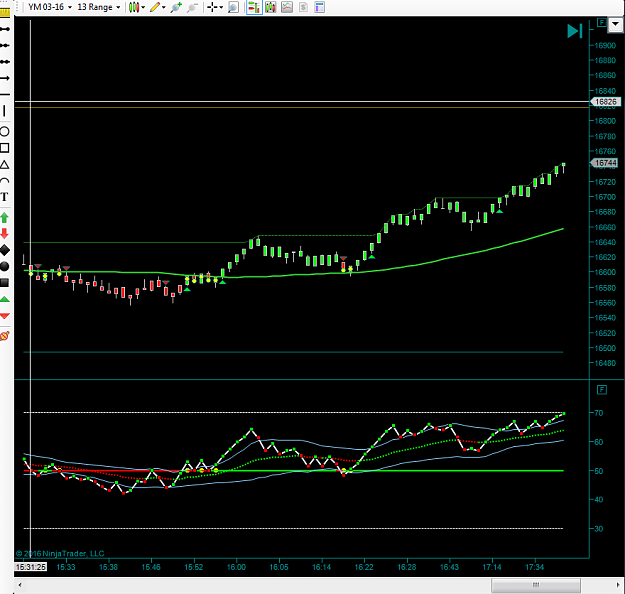Click the 17:34 time axis label
This screenshot has height=594, width=625.
tap(535, 566)
